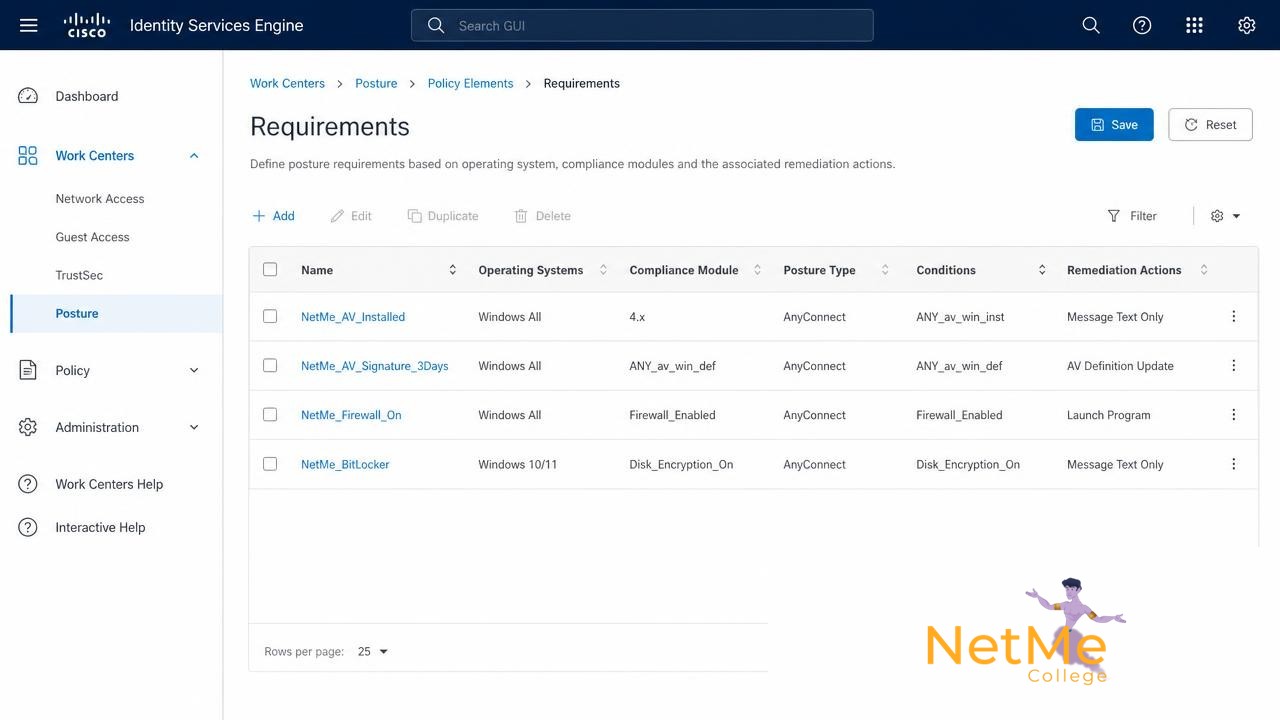Open the help question mark icon
Viewport: 1280px width, 720px height.
click(1142, 25)
